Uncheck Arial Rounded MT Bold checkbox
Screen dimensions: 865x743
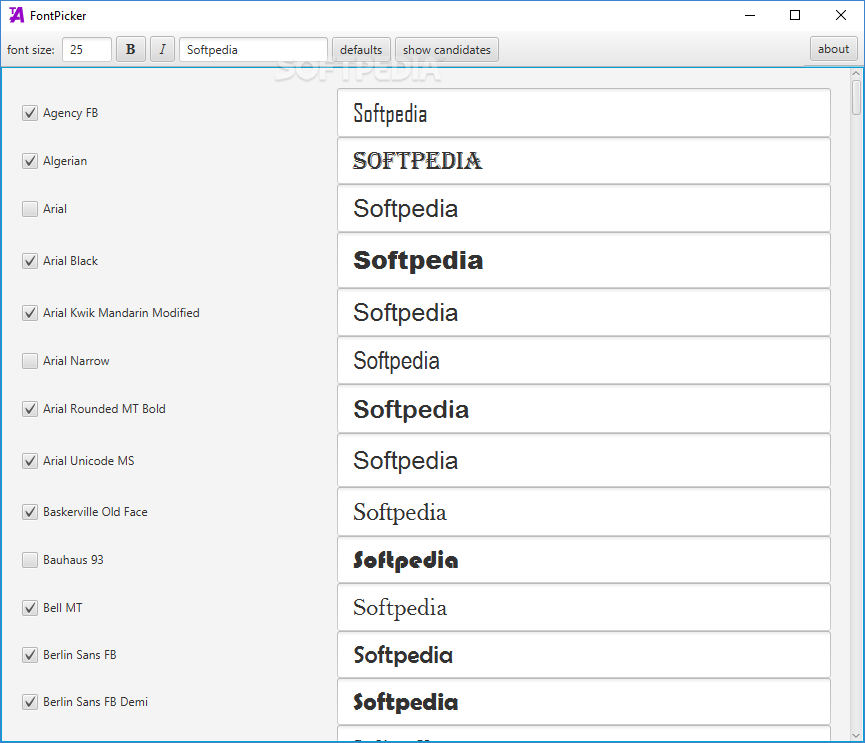click(30, 409)
